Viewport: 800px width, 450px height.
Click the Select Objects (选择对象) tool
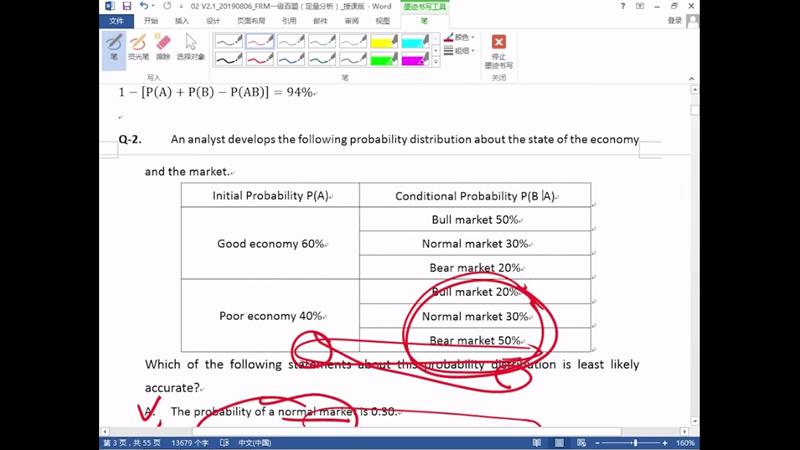tap(190, 46)
